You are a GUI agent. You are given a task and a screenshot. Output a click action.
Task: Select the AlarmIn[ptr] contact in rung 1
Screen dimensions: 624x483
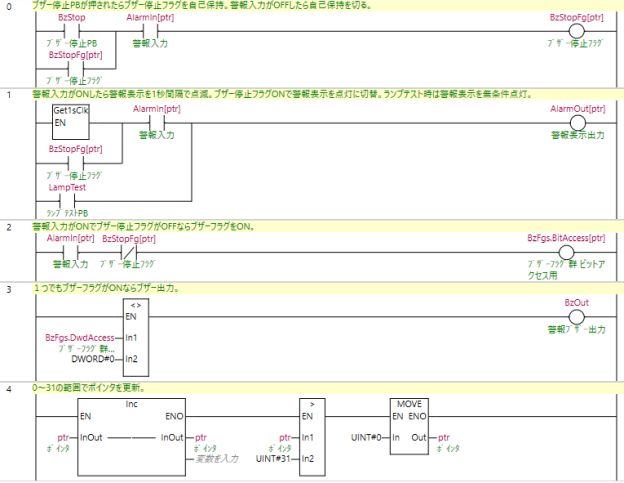pos(157,123)
